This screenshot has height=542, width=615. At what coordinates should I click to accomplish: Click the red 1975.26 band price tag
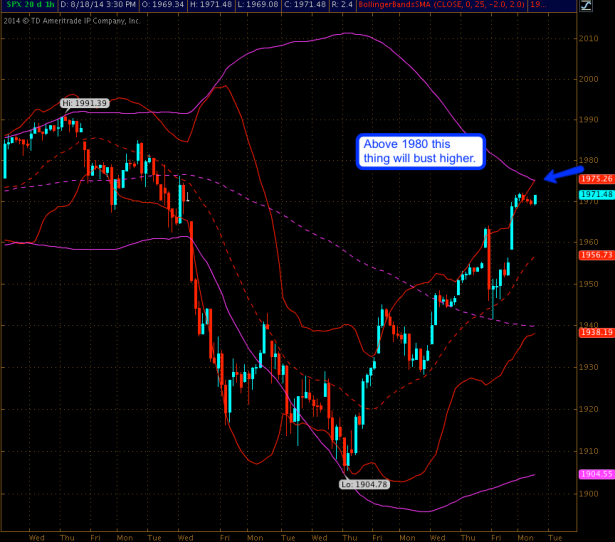pos(595,178)
